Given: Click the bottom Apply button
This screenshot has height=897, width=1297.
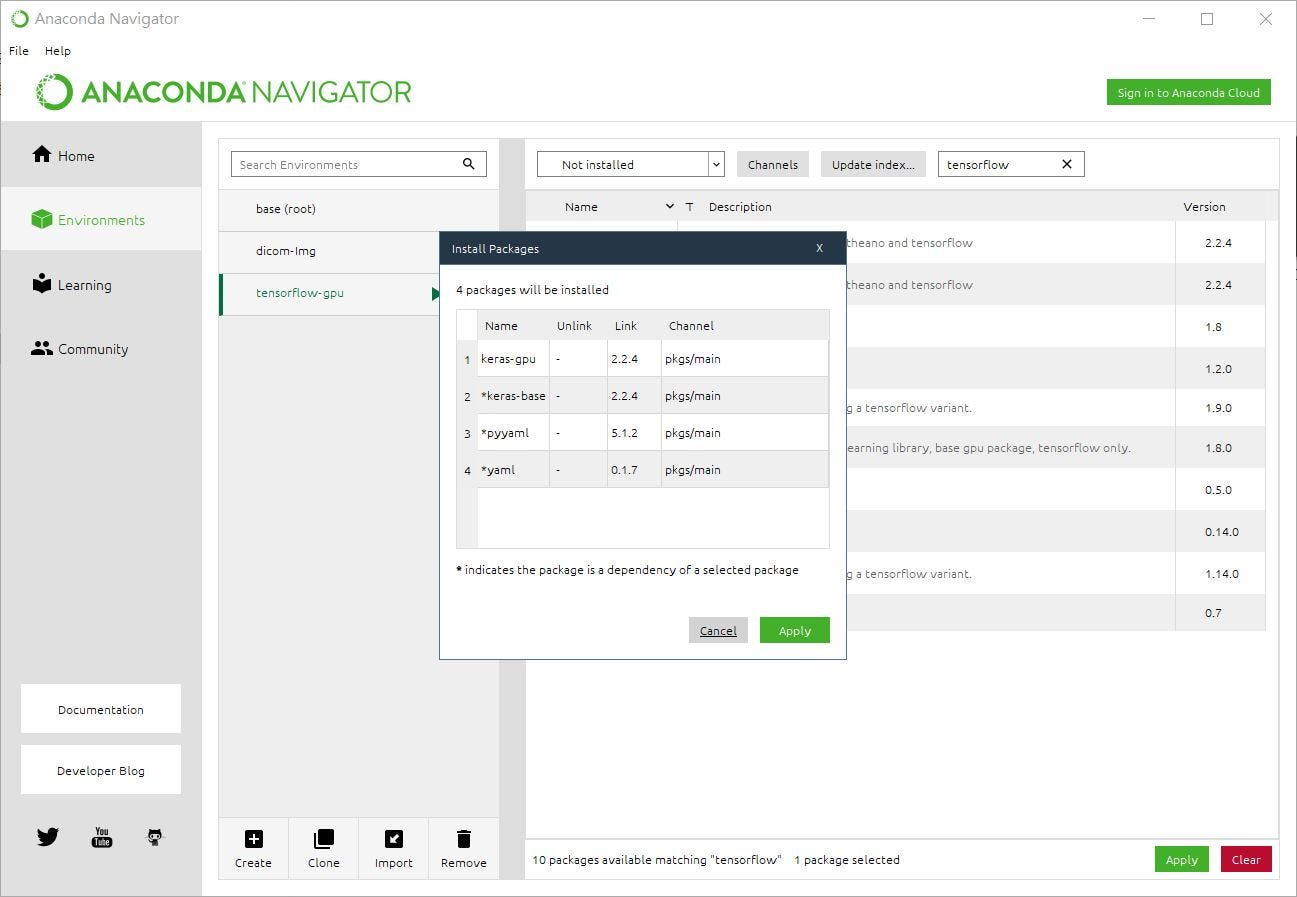Looking at the screenshot, I should 1181,859.
